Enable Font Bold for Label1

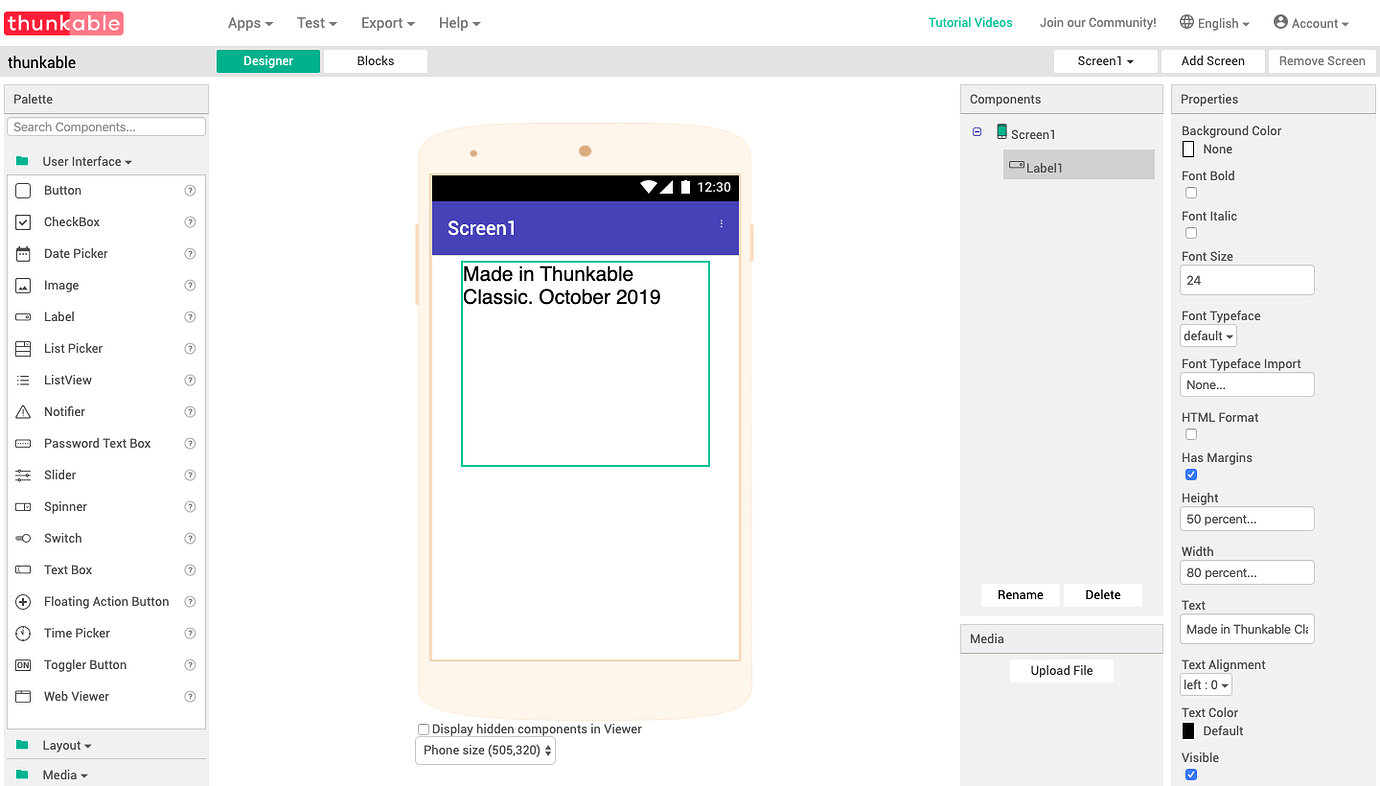tap(1188, 192)
